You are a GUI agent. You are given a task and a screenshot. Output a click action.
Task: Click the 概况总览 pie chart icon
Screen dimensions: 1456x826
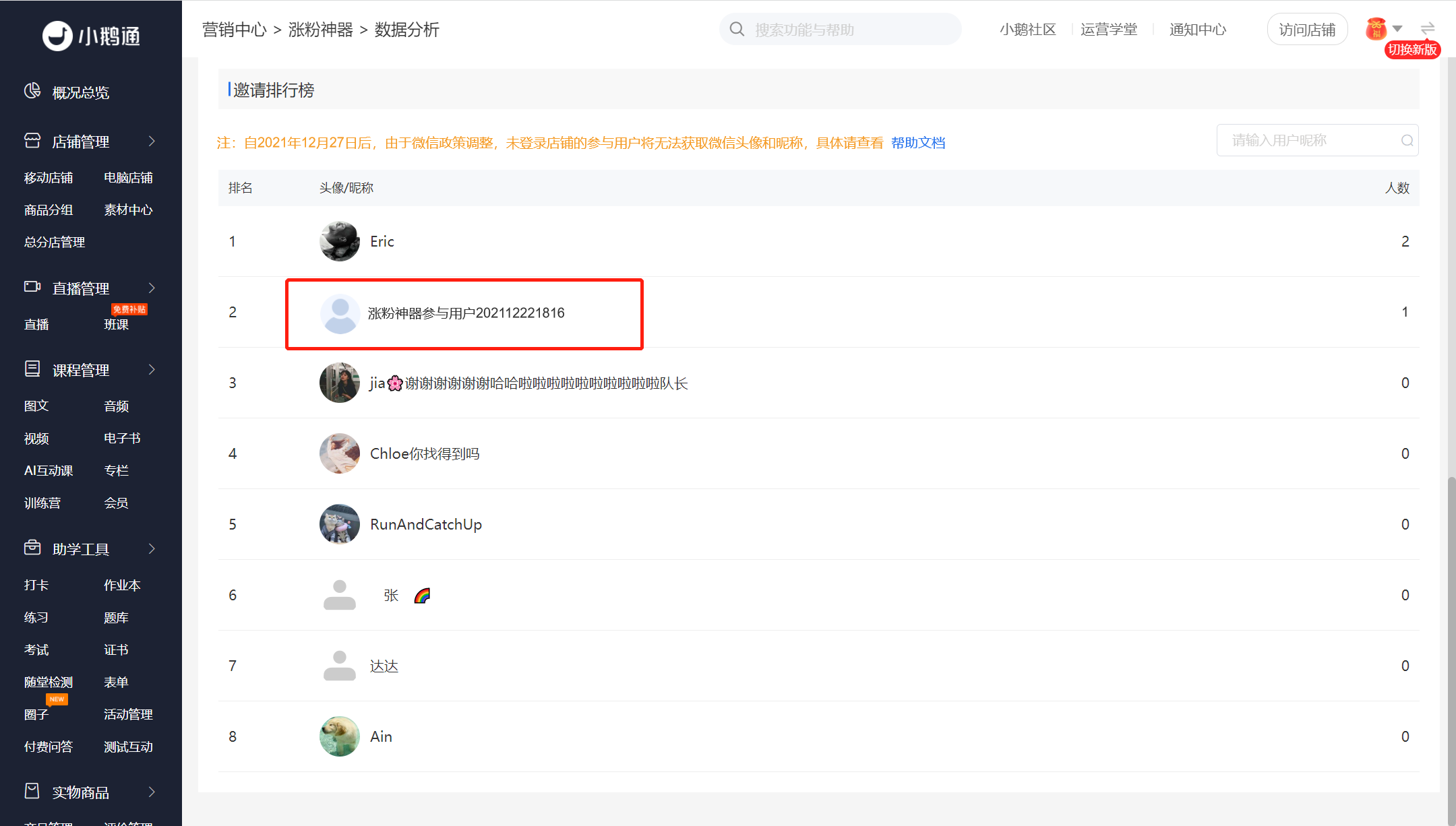[x=32, y=91]
